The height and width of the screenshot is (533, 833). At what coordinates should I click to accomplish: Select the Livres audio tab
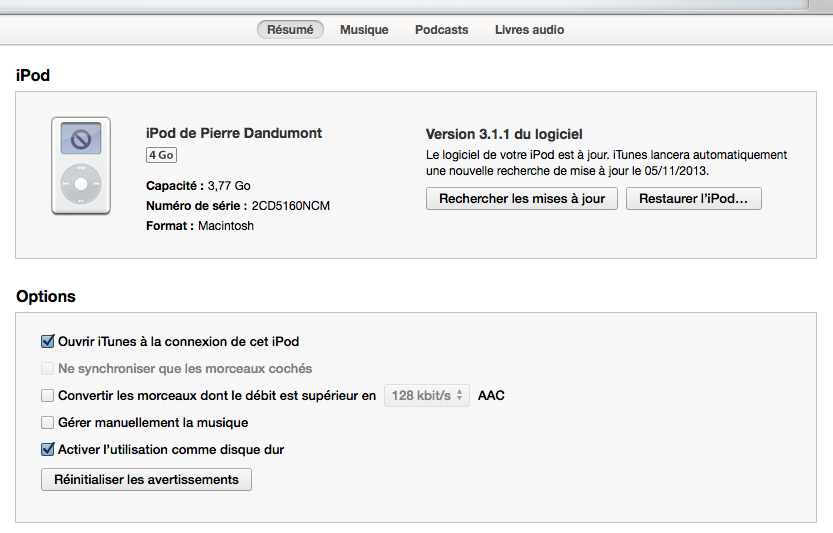[x=529, y=30]
